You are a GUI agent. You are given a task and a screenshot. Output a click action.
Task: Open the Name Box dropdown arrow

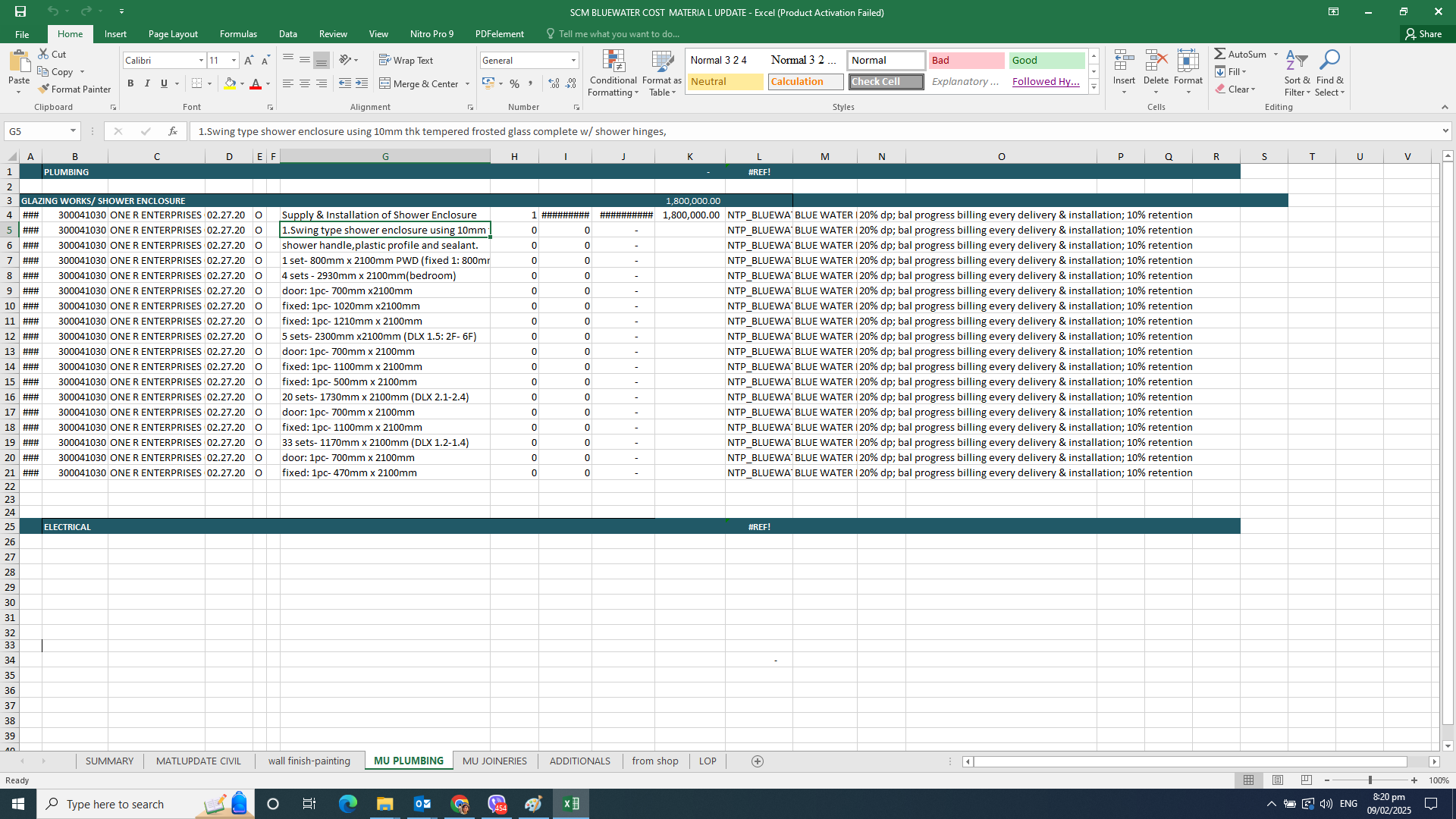(73, 131)
